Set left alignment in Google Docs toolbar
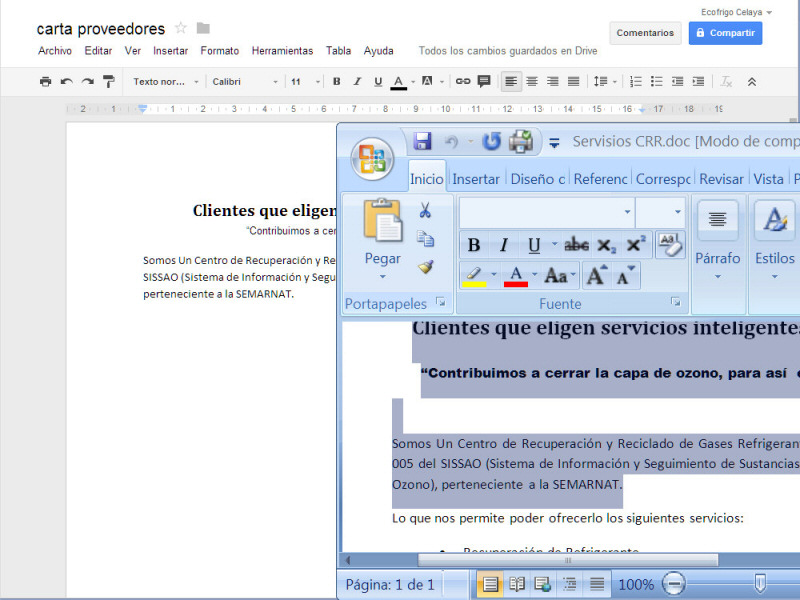Image resolution: width=800 pixels, height=600 pixels. pos(511,82)
